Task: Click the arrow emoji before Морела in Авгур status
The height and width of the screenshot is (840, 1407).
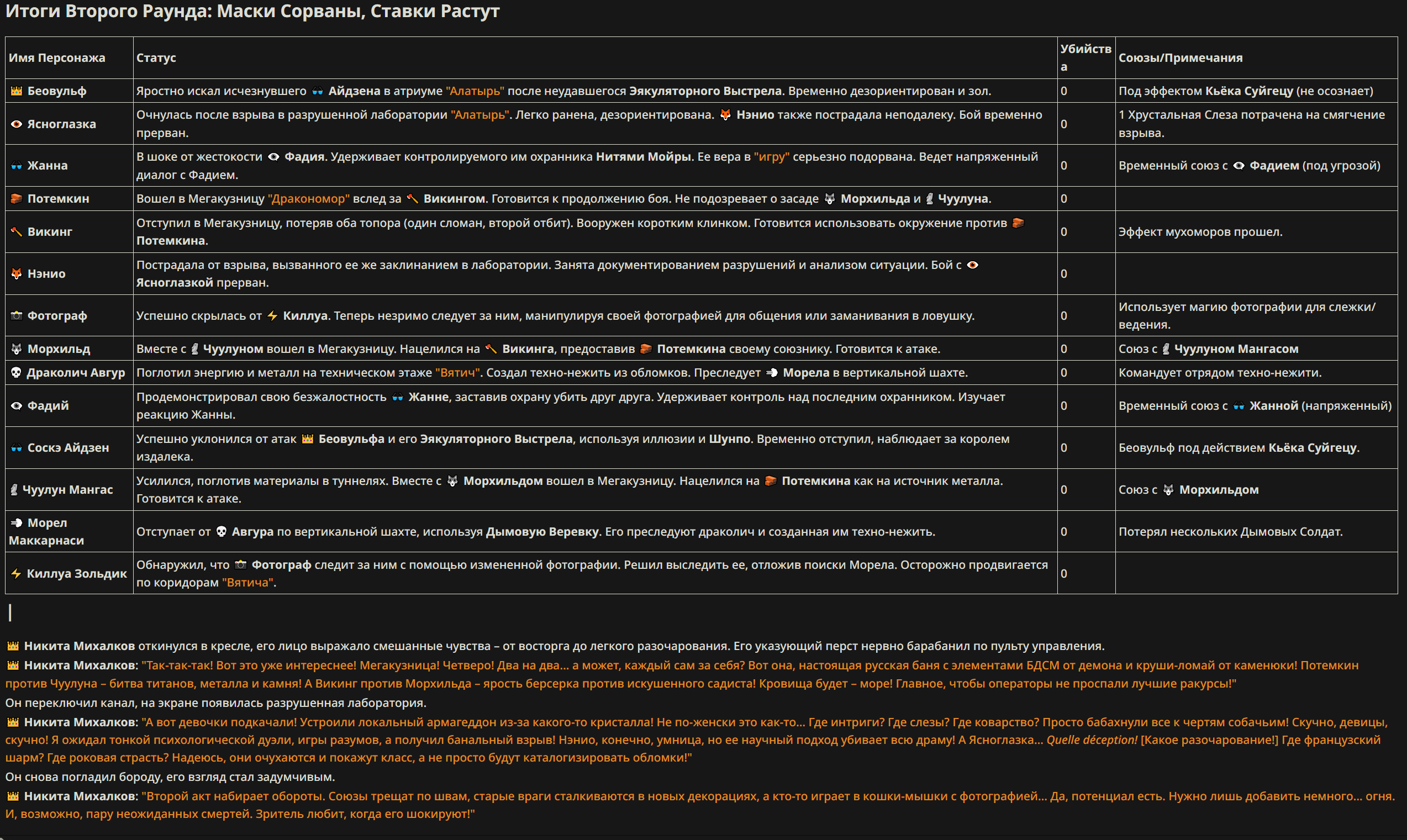Action: tap(772, 373)
